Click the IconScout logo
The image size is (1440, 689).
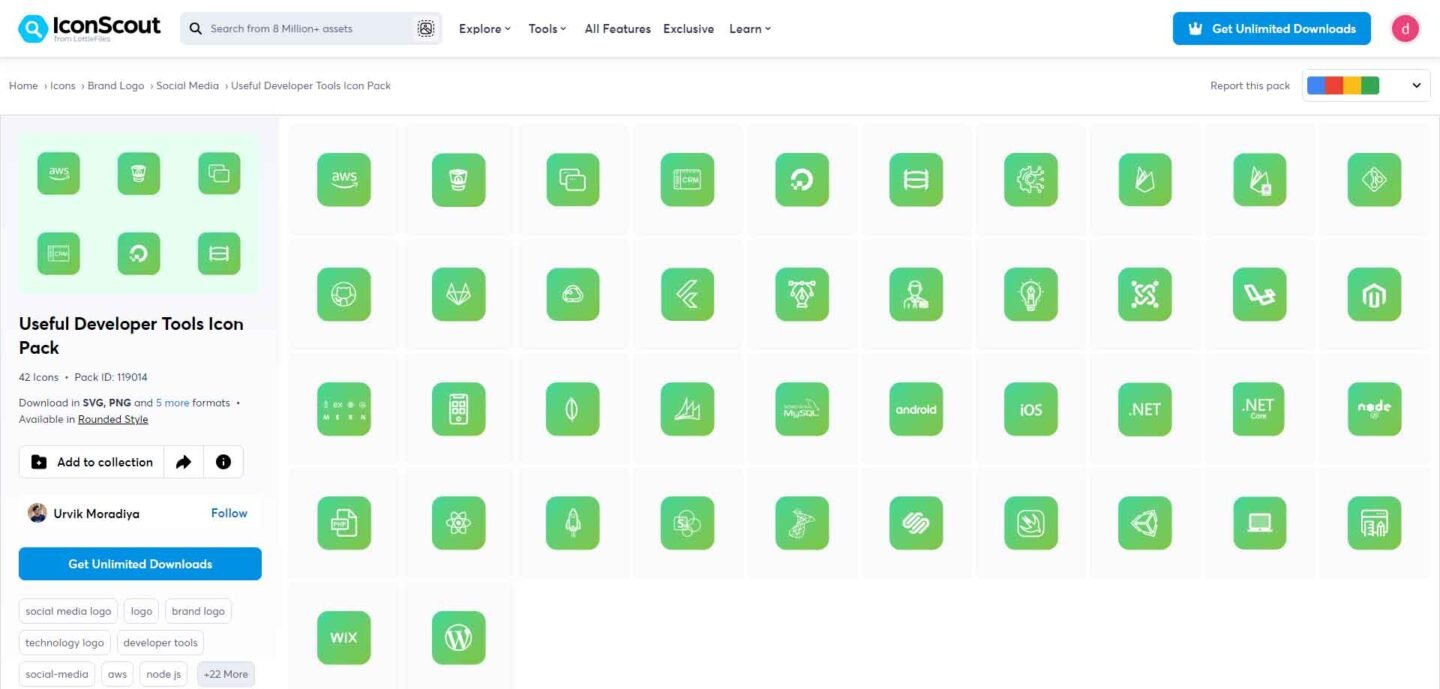coord(90,28)
